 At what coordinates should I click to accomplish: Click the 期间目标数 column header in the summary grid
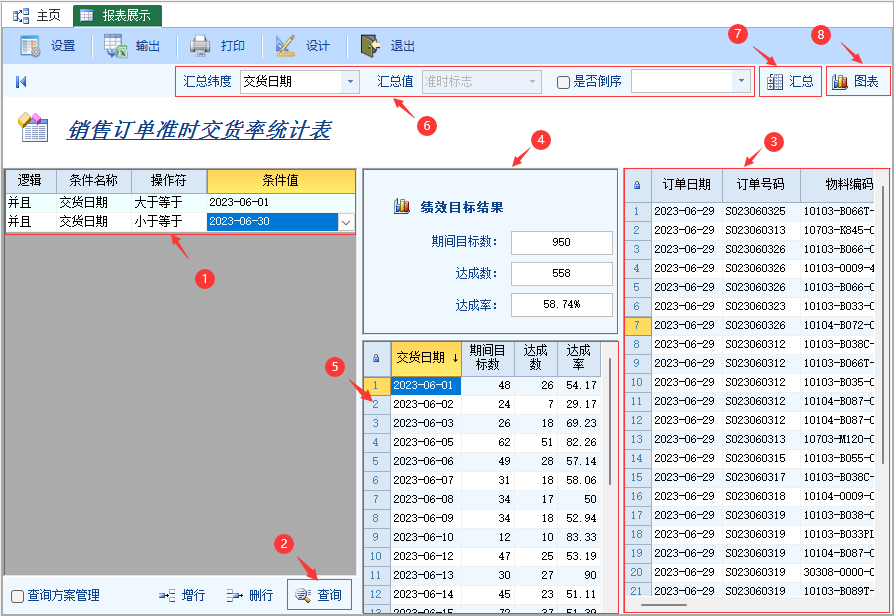tap(487, 358)
